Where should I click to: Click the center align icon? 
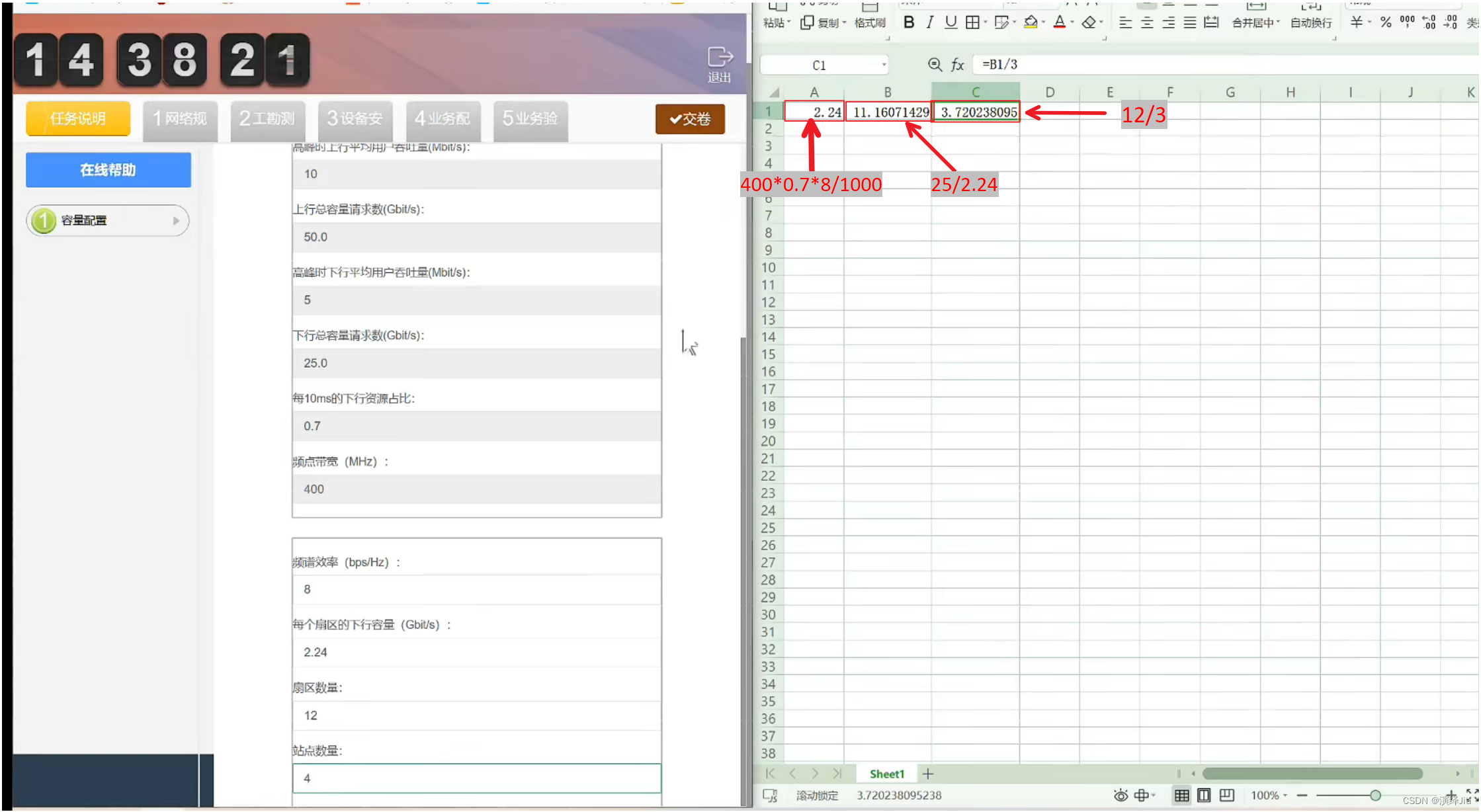point(1147,22)
